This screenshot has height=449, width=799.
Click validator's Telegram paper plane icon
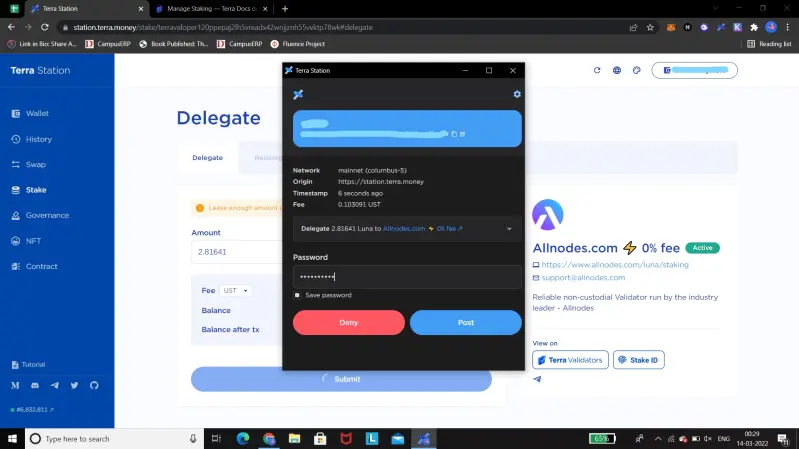coord(537,379)
